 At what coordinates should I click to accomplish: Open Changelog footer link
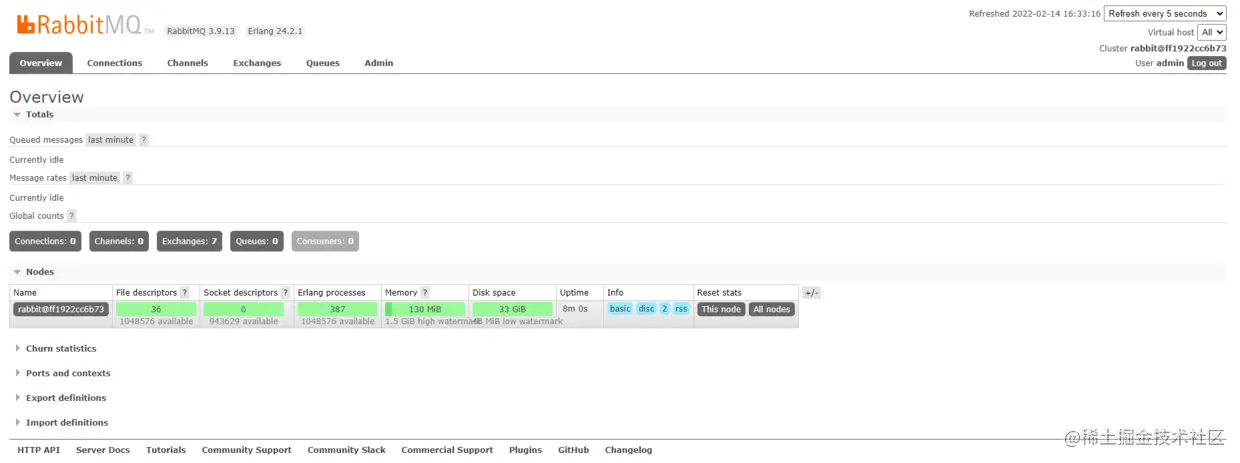point(629,451)
